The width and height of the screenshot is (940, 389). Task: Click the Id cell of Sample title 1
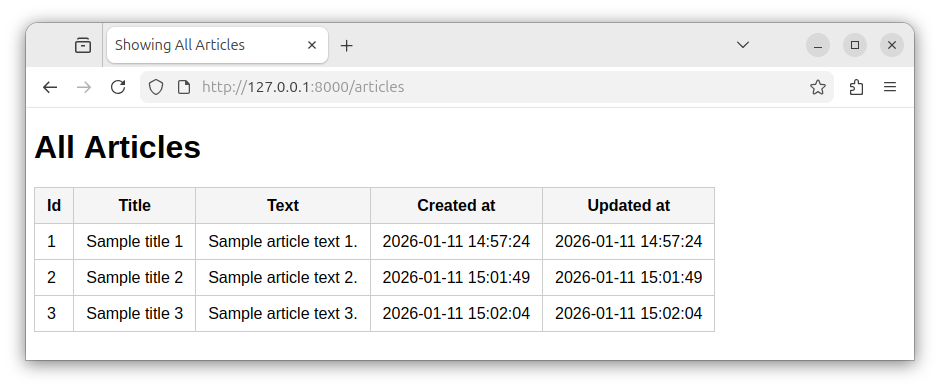coord(54,242)
